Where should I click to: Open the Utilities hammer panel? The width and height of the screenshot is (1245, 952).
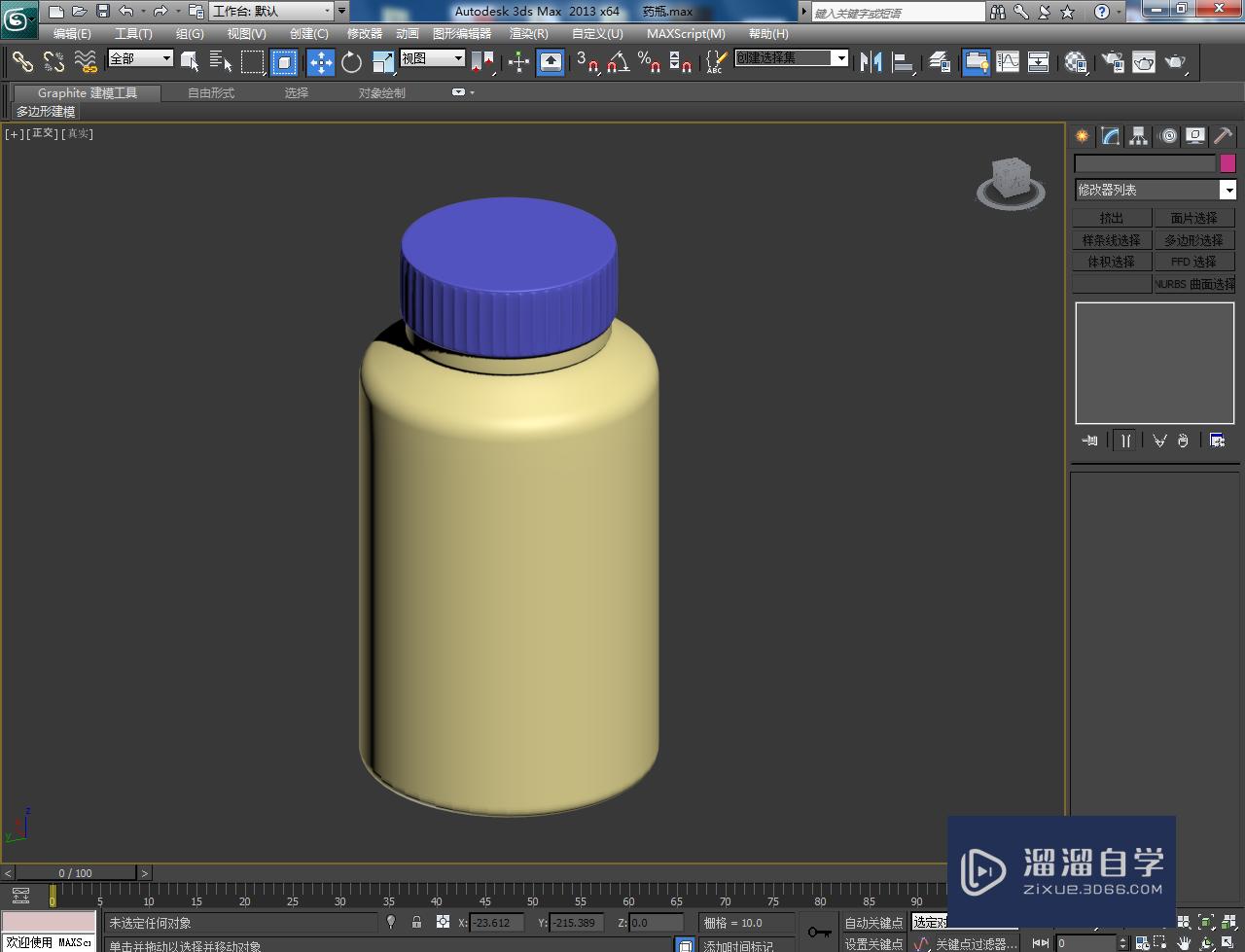coord(1223,136)
